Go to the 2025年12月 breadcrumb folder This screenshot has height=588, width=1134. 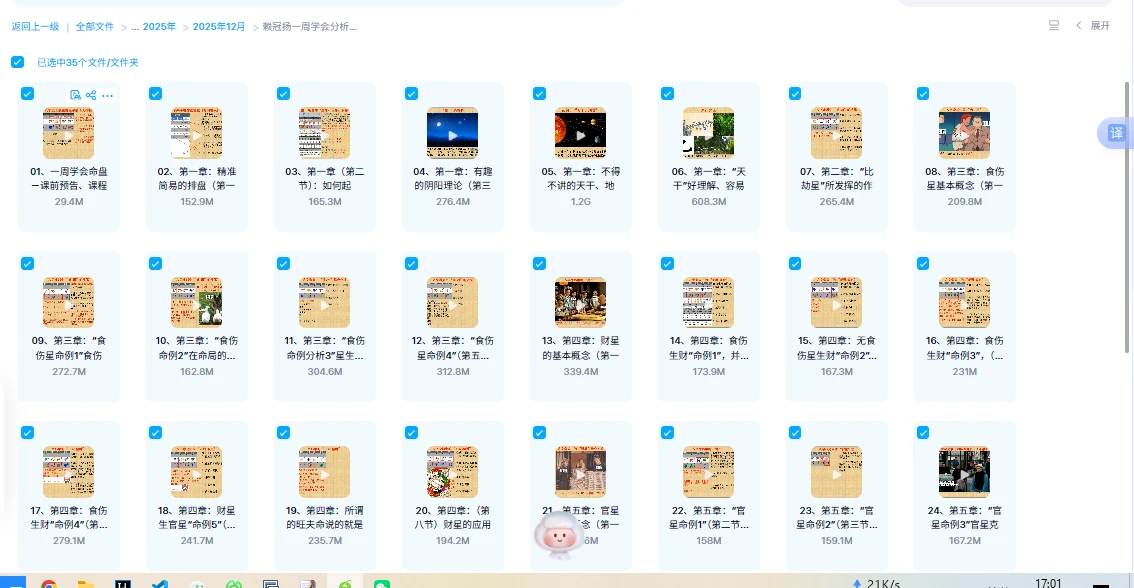pos(218,27)
